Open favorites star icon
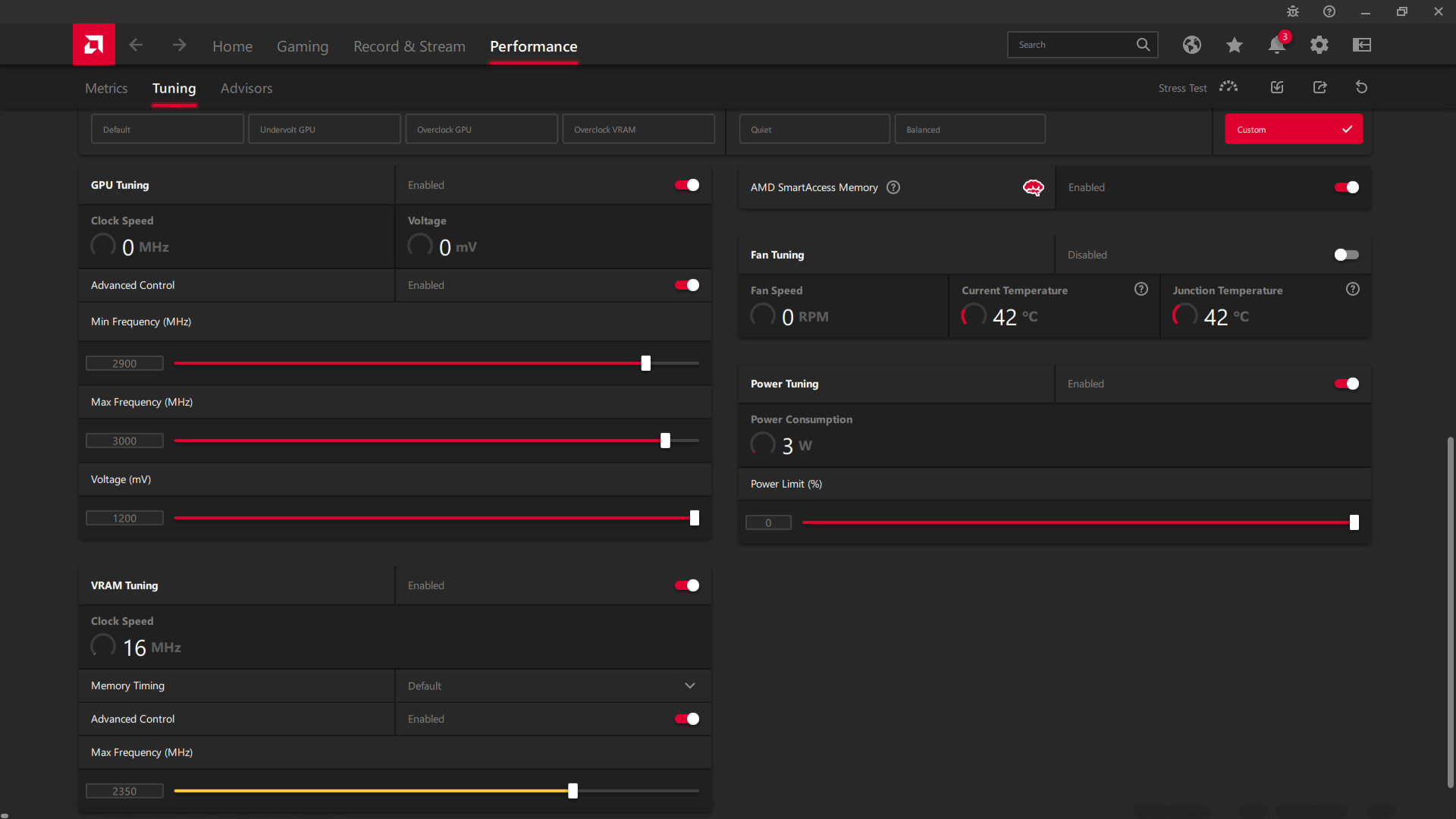 point(1235,45)
